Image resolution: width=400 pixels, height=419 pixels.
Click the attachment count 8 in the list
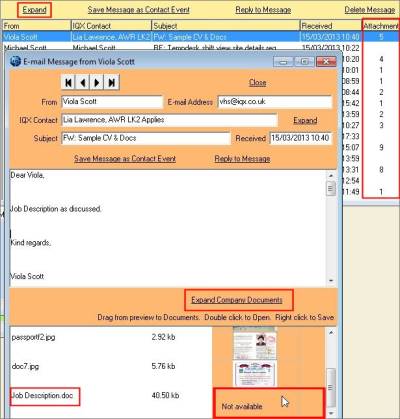point(381,170)
